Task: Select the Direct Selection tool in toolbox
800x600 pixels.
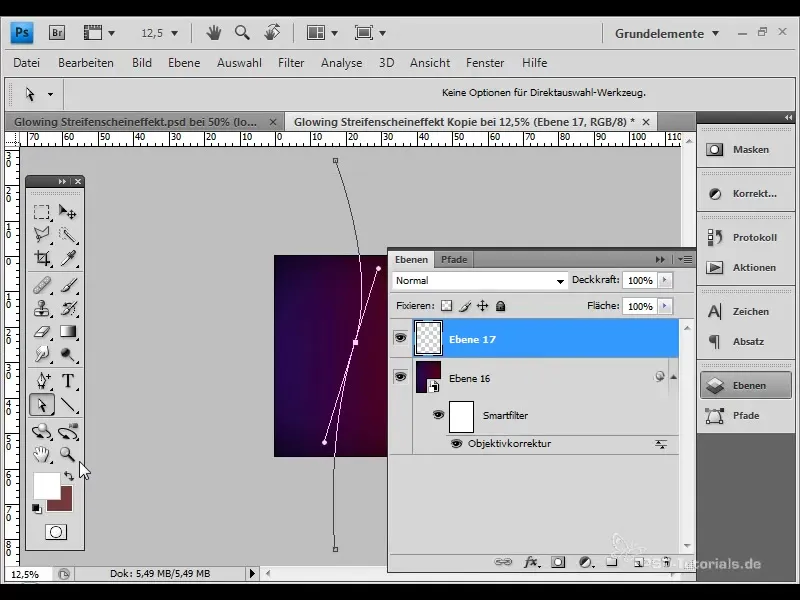Action: [42, 405]
